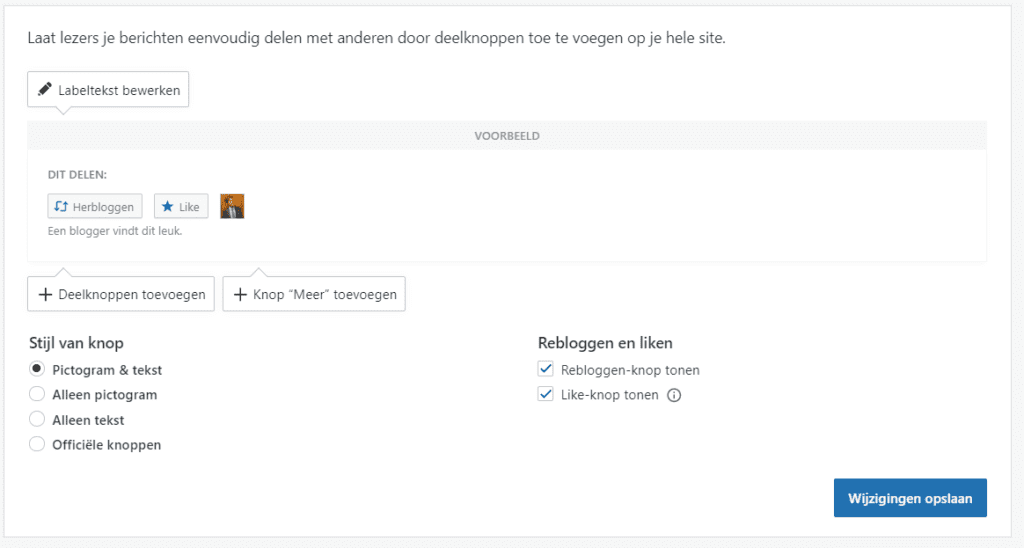
Task: Click the plus icon on Deelknoppen toevoegen
Action: coord(45,295)
